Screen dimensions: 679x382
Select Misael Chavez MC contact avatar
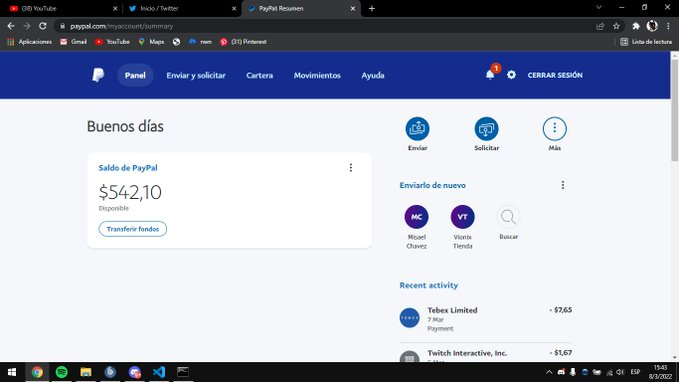click(x=417, y=217)
